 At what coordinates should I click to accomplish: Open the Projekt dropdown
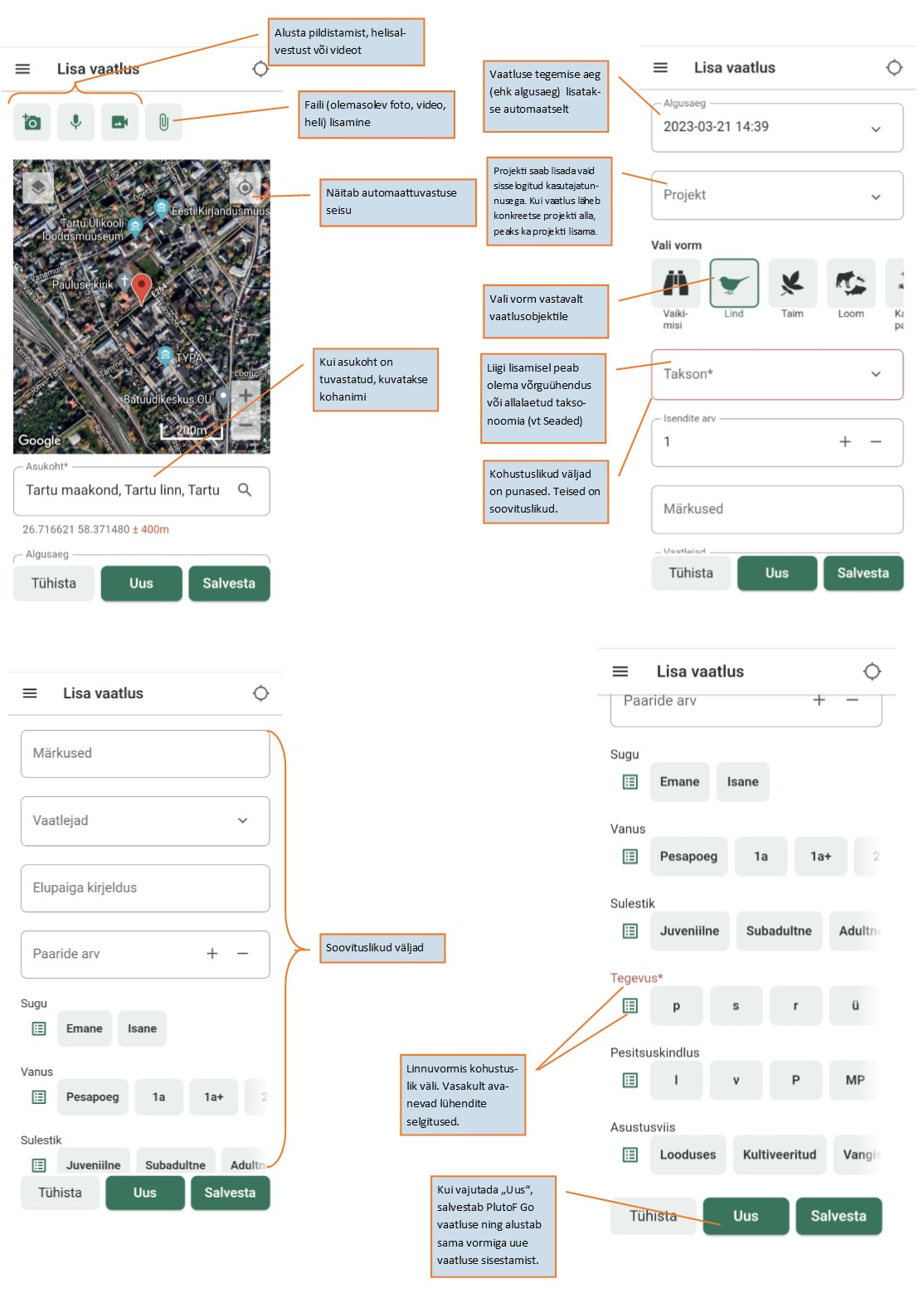point(777,196)
